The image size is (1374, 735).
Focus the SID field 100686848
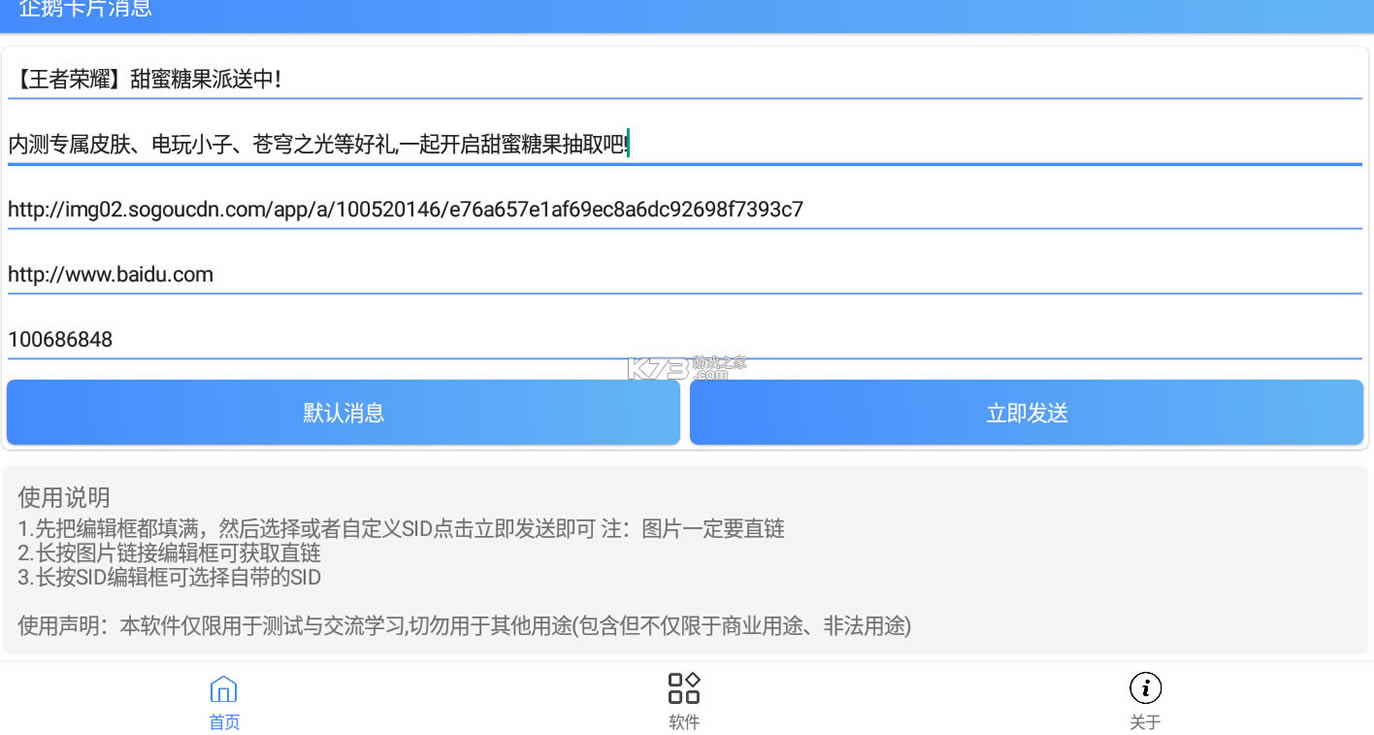(685, 339)
